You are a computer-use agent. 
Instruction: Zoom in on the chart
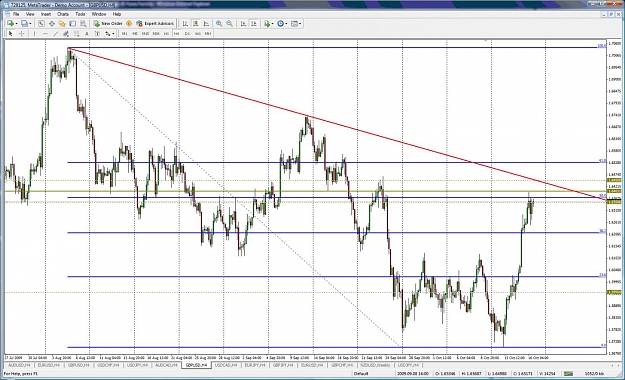[x=219, y=24]
